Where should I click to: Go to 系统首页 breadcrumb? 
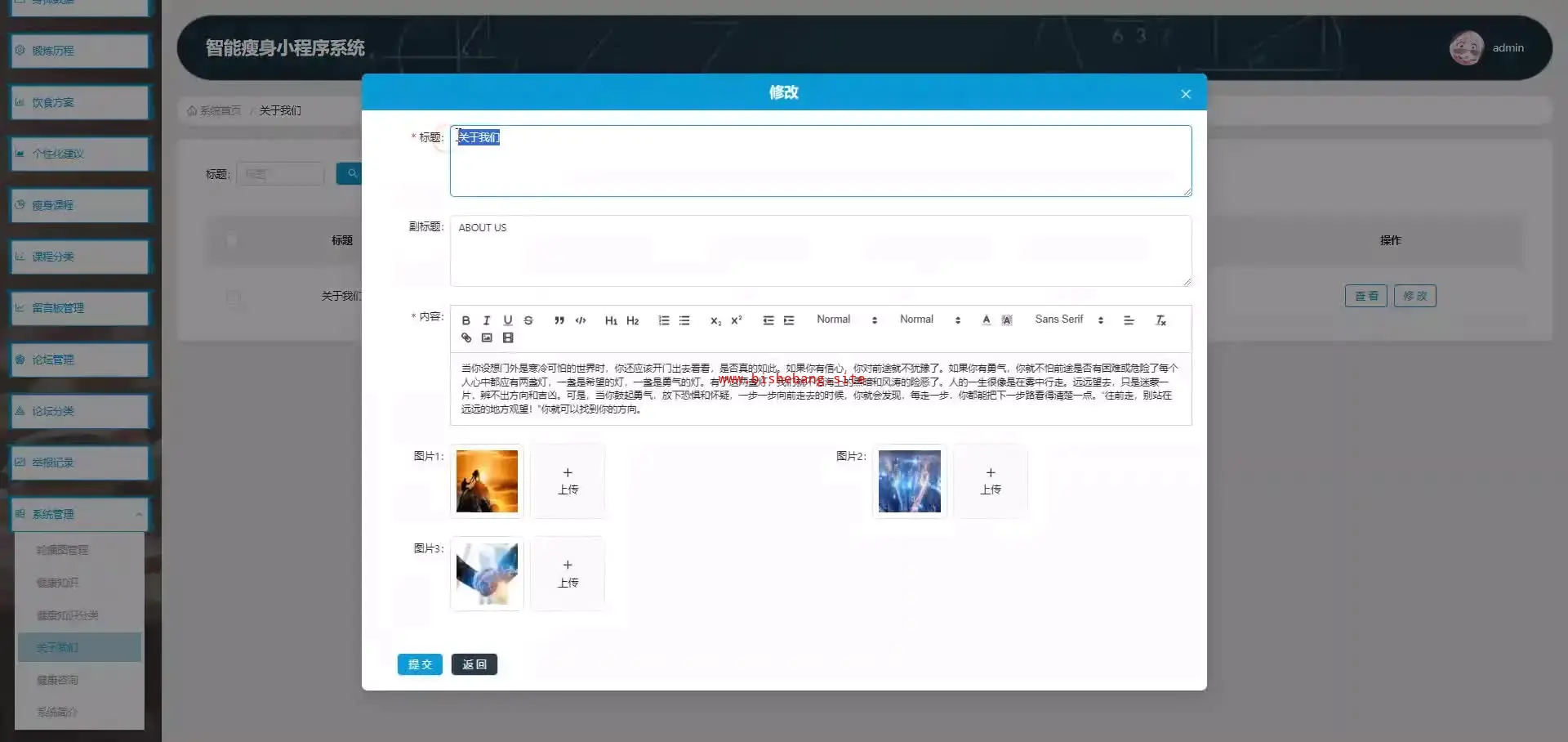tap(214, 110)
